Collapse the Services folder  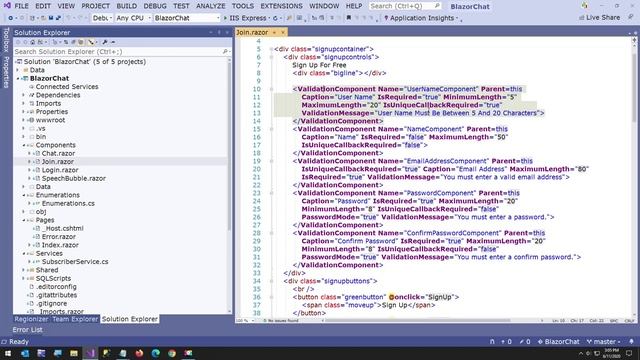coord(24,253)
